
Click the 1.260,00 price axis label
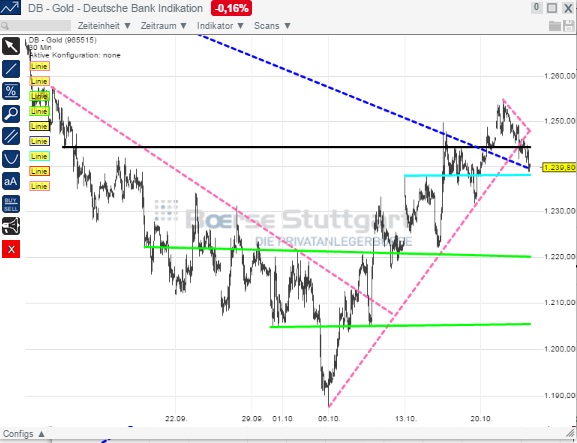pyautogui.click(x=559, y=76)
